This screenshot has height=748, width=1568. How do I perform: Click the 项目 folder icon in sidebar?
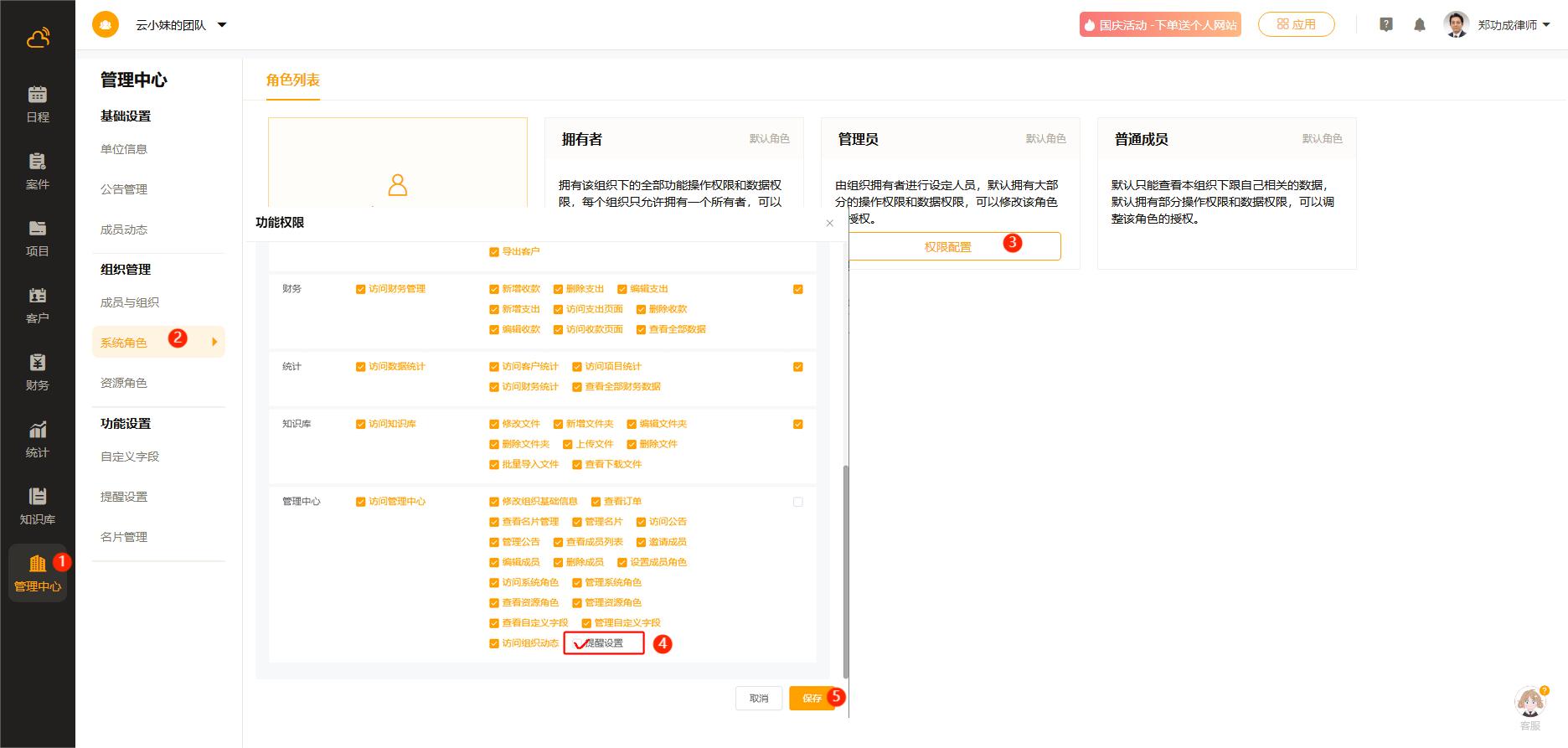click(38, 229)
